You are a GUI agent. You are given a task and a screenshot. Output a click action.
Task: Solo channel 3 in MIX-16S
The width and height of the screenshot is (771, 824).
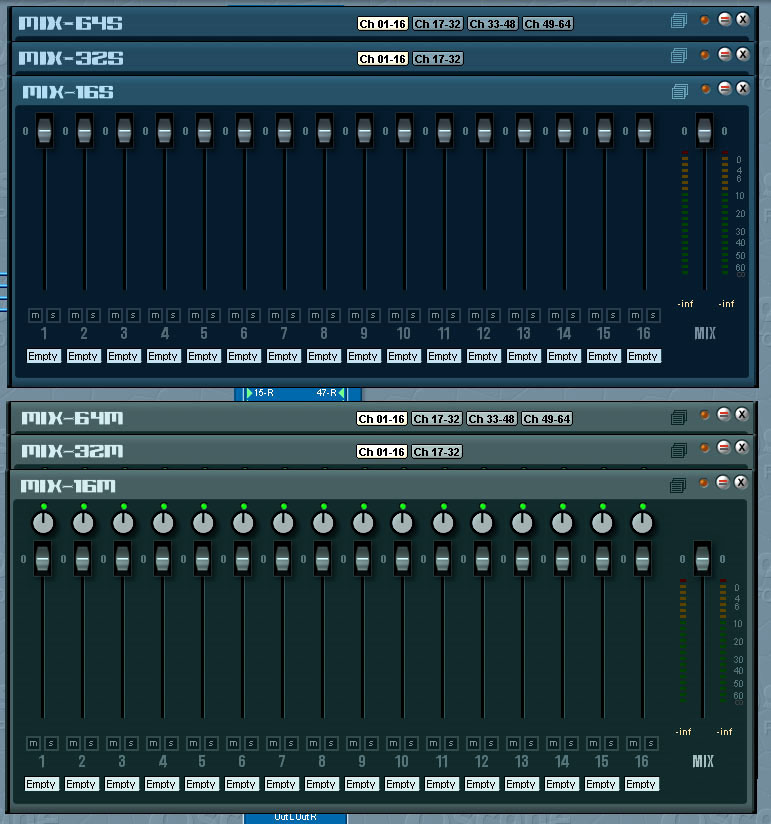click(x=133, y=315)
